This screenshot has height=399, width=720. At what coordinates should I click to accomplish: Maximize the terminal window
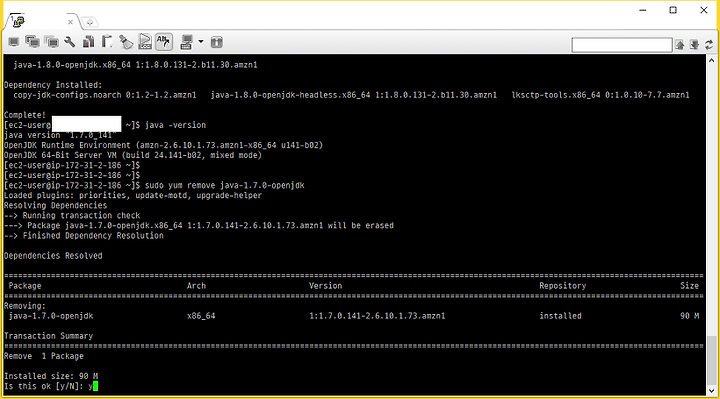[x=673, y=10]
